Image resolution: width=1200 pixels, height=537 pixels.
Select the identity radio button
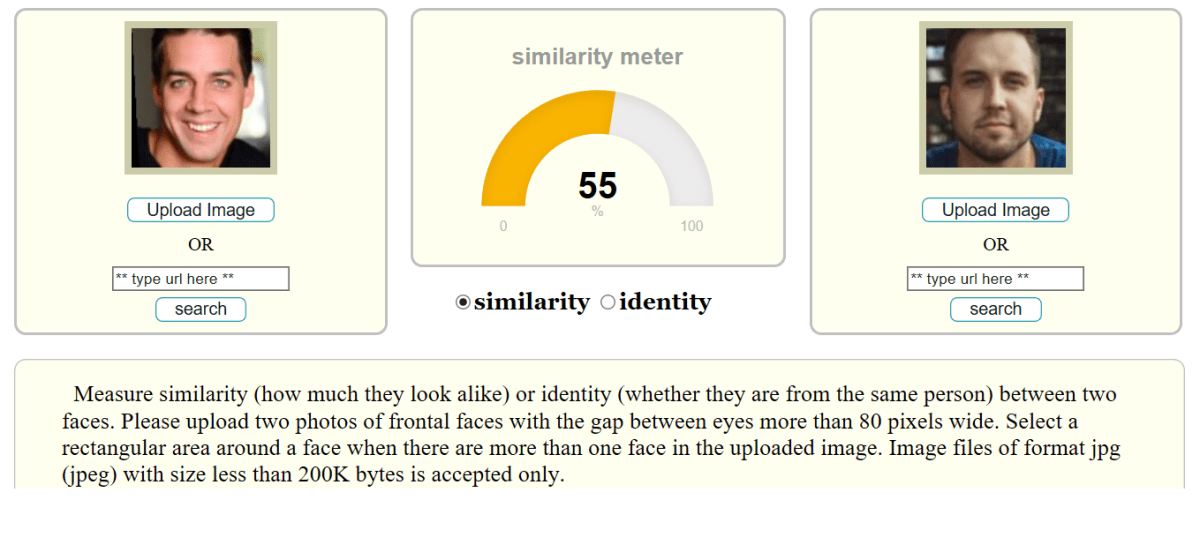pos(608,302)
